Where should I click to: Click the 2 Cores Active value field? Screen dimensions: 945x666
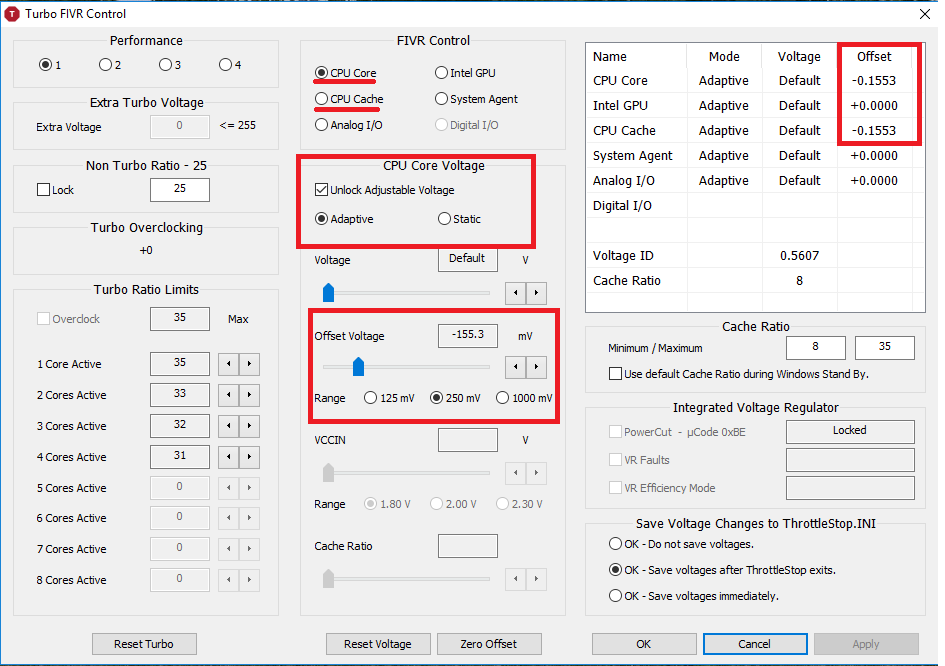pos(180,395)
